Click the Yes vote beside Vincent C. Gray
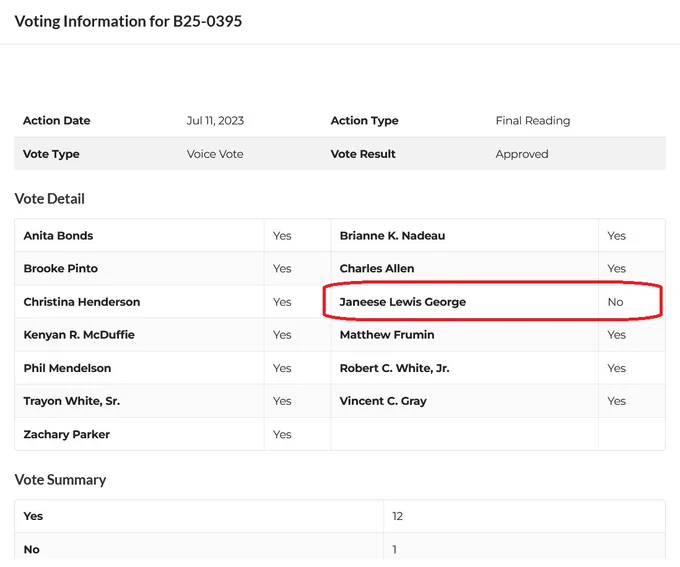The height and width of the screenshot is (567, 680). [x=616, y=401]
